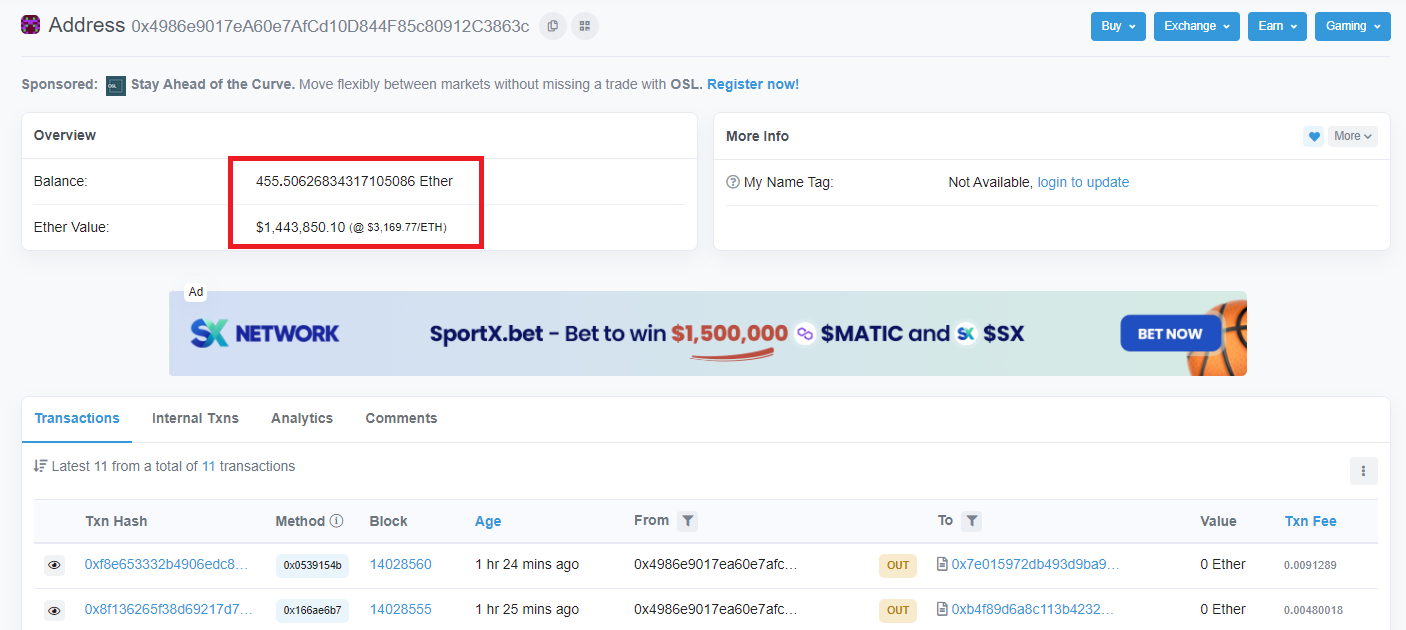Click From address in block 14028560 row

pos(716,564)
